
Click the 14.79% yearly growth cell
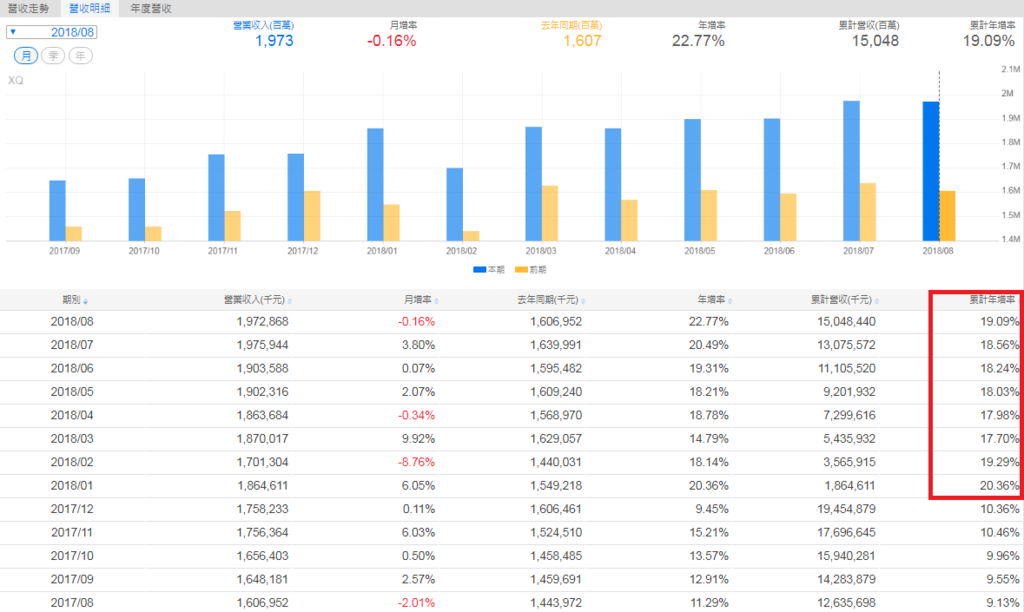tap(709, 439)
